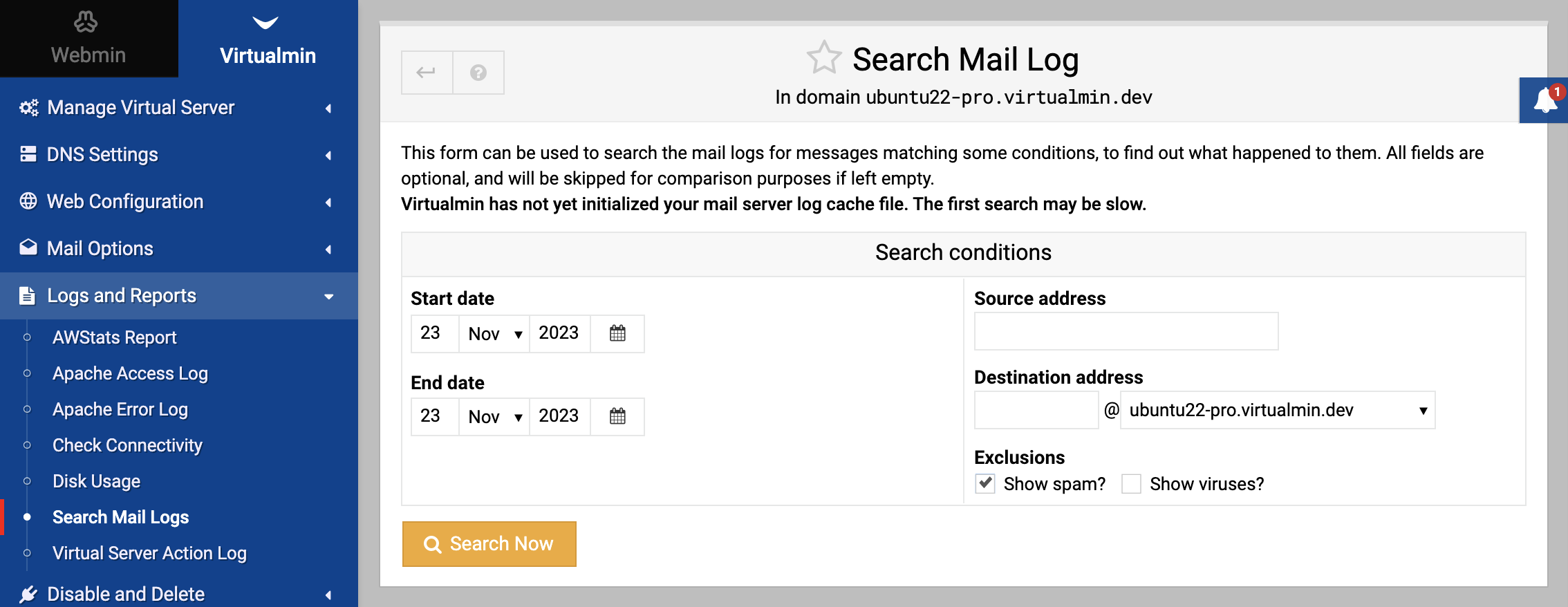1568x607 pixels.
Task: Click the End date day field
Action: click(435, 416)
